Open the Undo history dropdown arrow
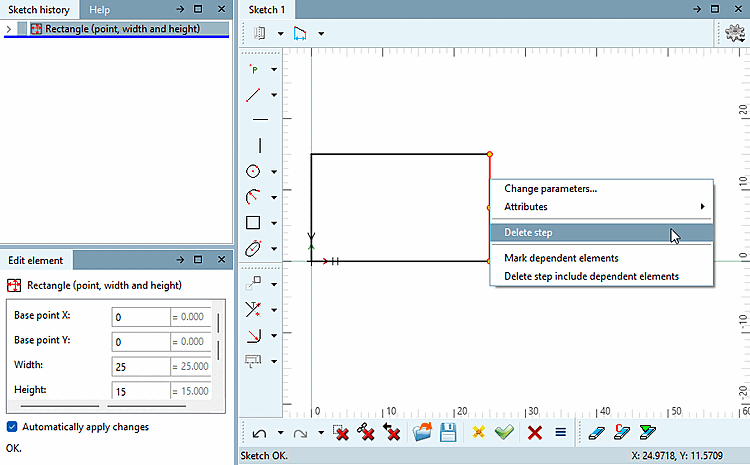The height and width of the screenshot is (465, 750). (280, 433)
